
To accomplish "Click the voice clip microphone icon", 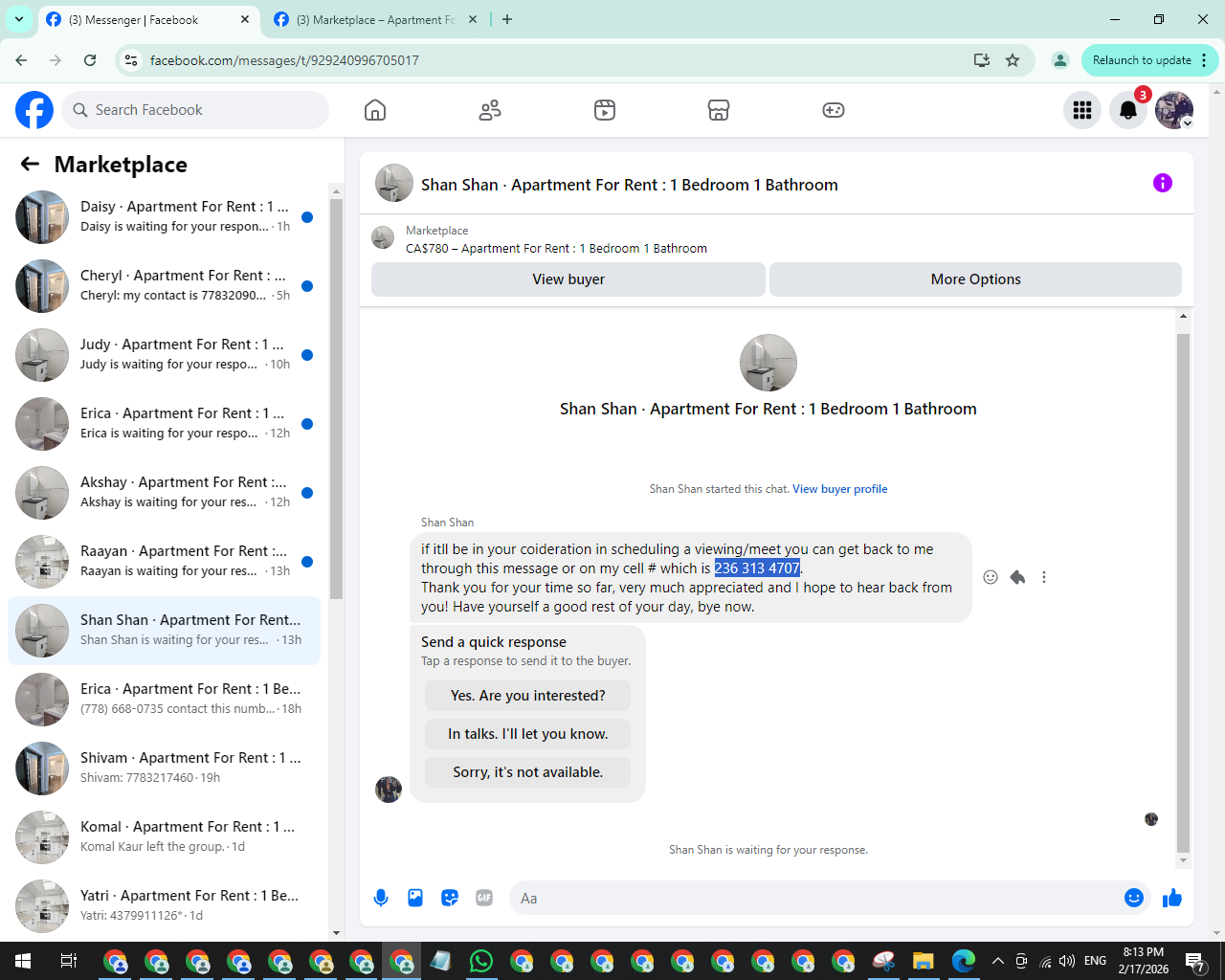I will [x=381, y=898].
